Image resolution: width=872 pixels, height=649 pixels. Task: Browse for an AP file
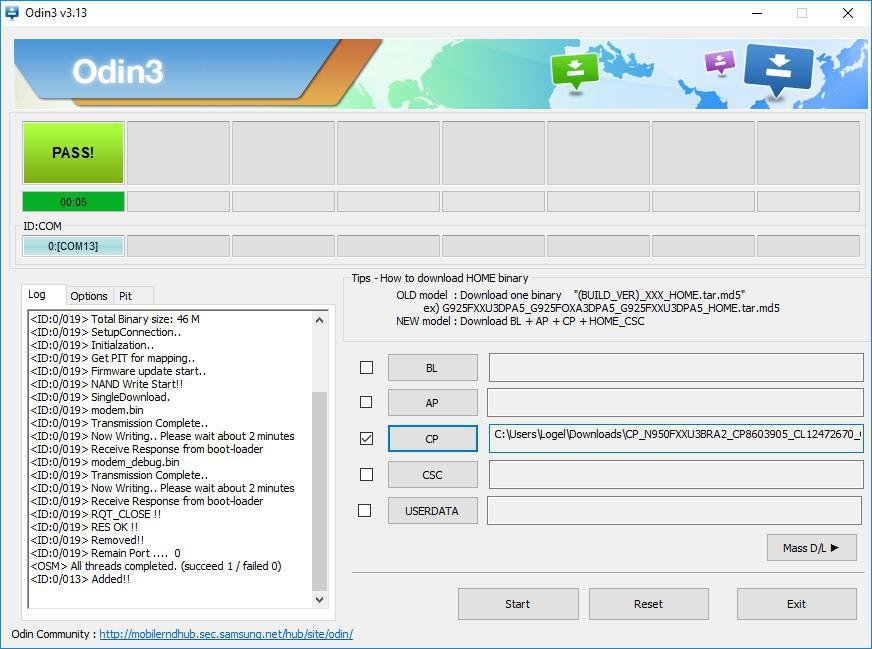pos(432,403)
